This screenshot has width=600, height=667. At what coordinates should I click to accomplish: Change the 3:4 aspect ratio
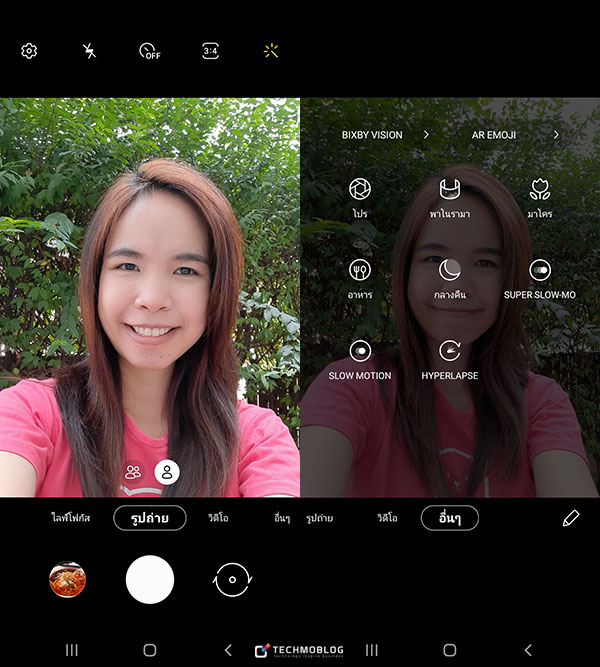click(x=210, y=51)
